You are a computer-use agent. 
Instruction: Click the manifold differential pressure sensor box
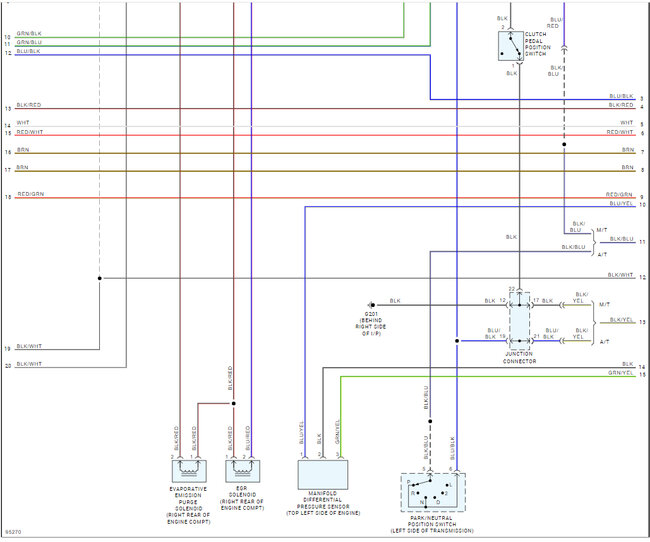coord(323,475)
